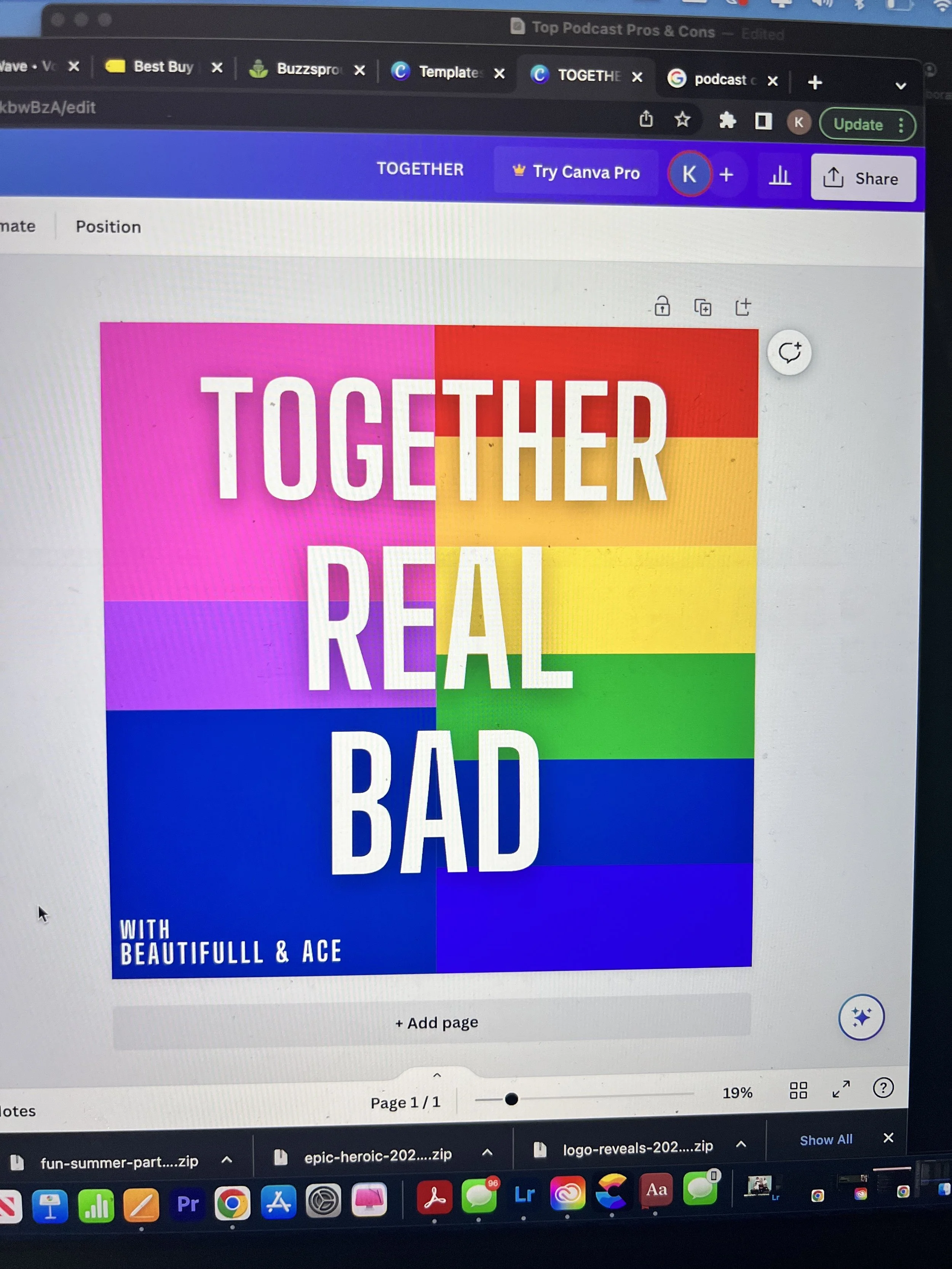The height and width of the screenshot is (1269, 952).
Task: Click the add page icon above canvas
Action: pyautogui.click(x=743, y=307)
